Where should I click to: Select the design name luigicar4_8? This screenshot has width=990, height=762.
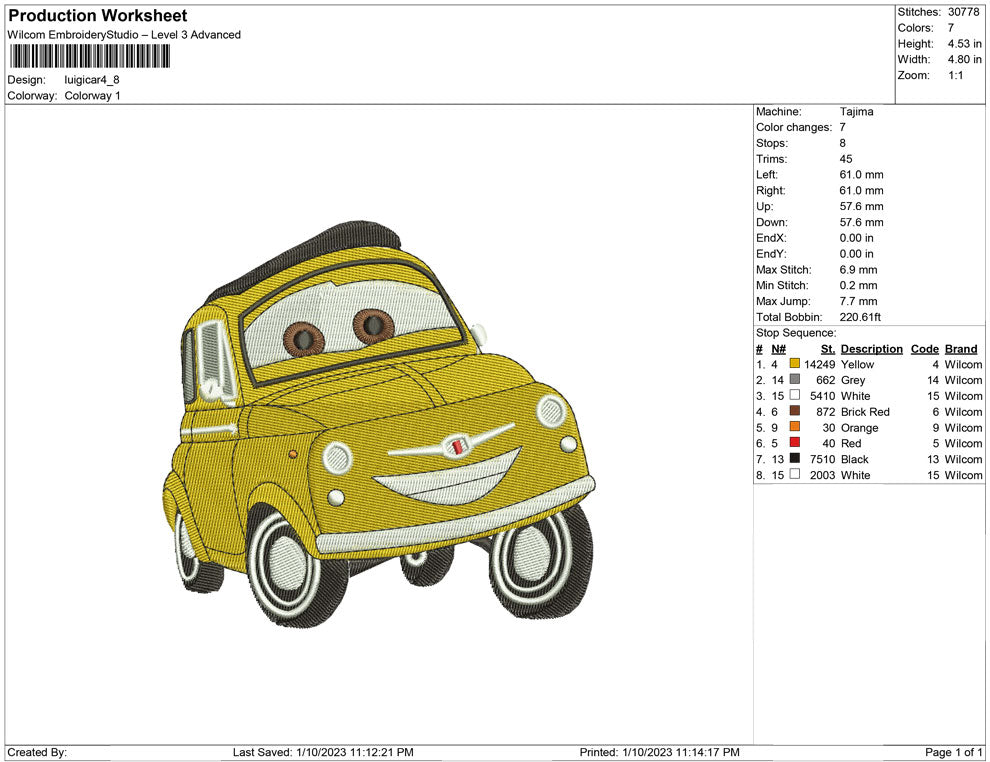[x=92, y=80]
